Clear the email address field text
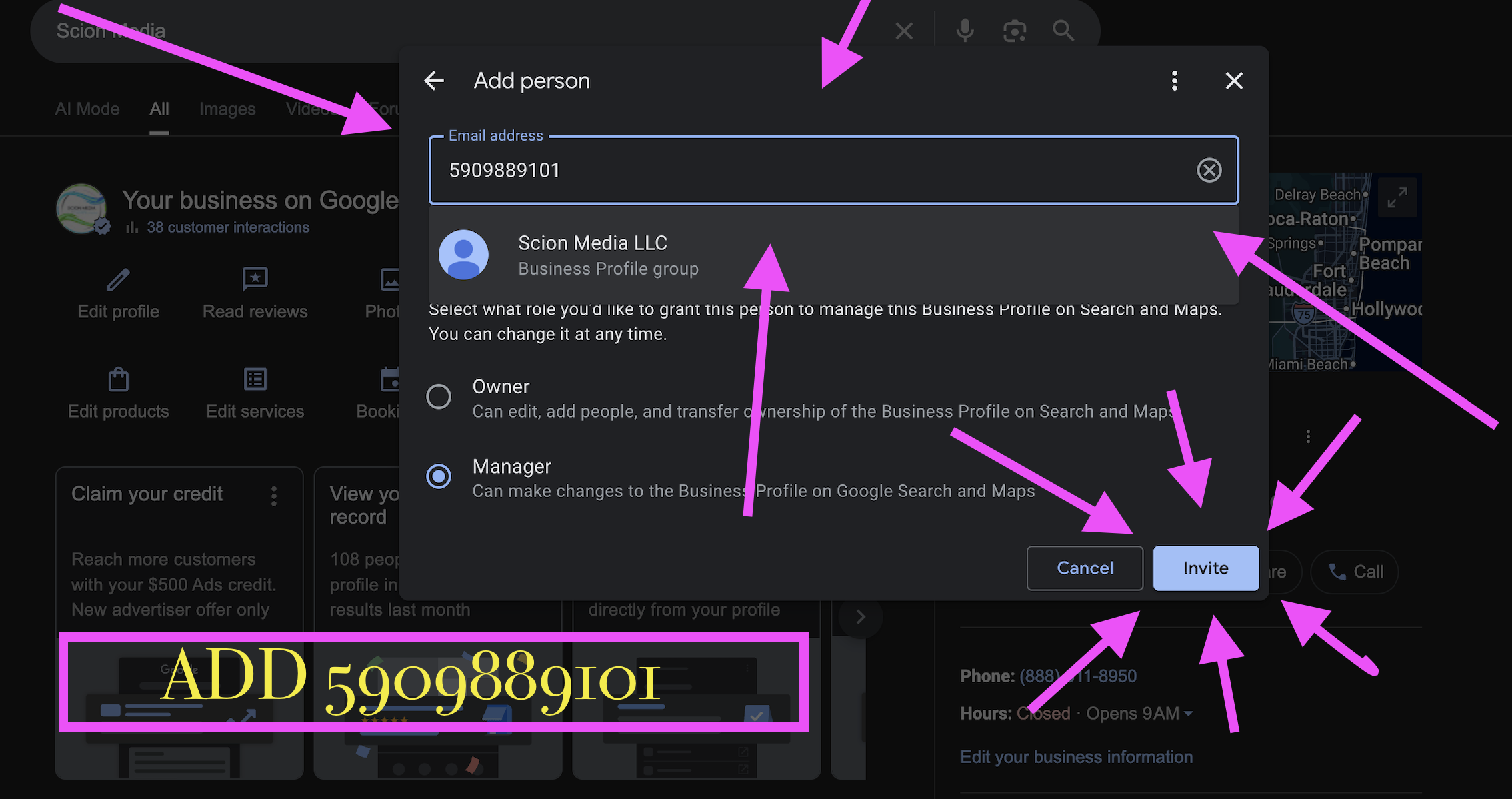The image size is (1512, 799). click(1209, 170)
